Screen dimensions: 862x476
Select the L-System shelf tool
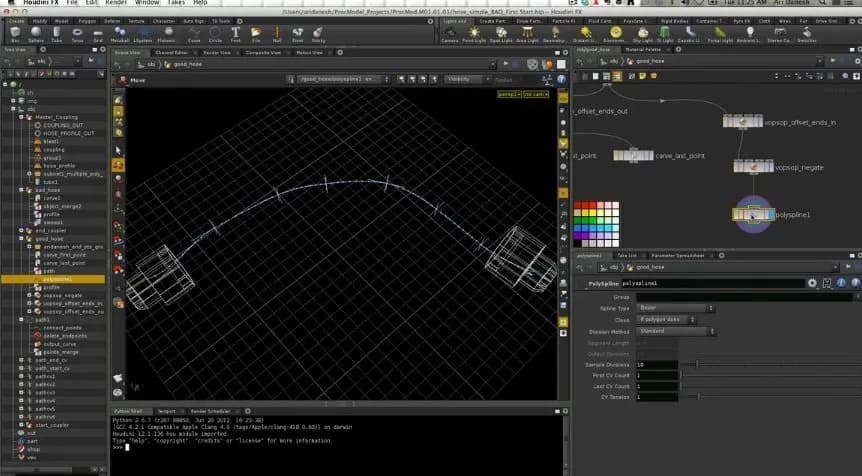143,34
